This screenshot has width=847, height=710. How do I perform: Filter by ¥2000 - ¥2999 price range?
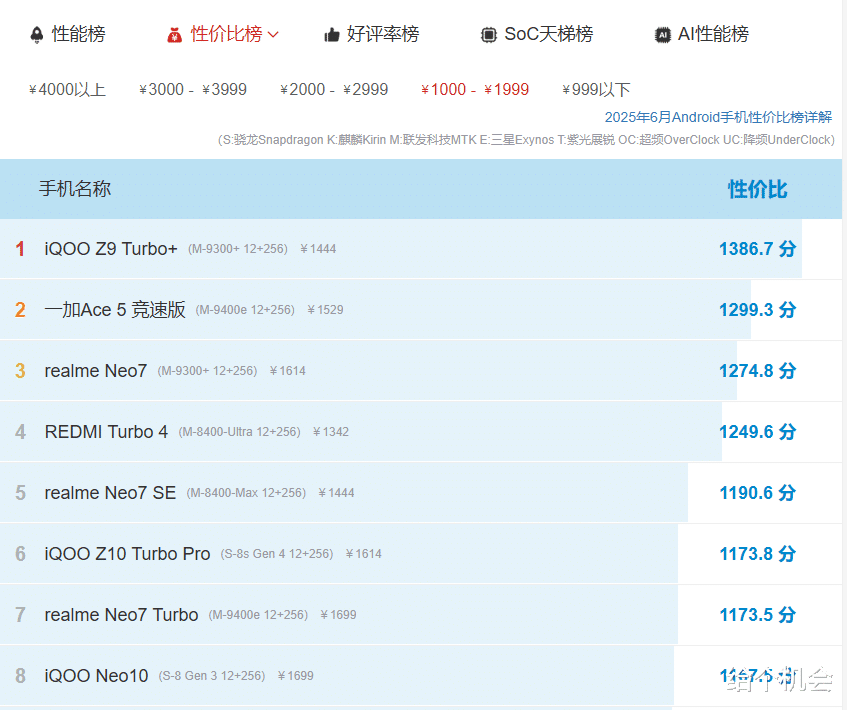334,90
